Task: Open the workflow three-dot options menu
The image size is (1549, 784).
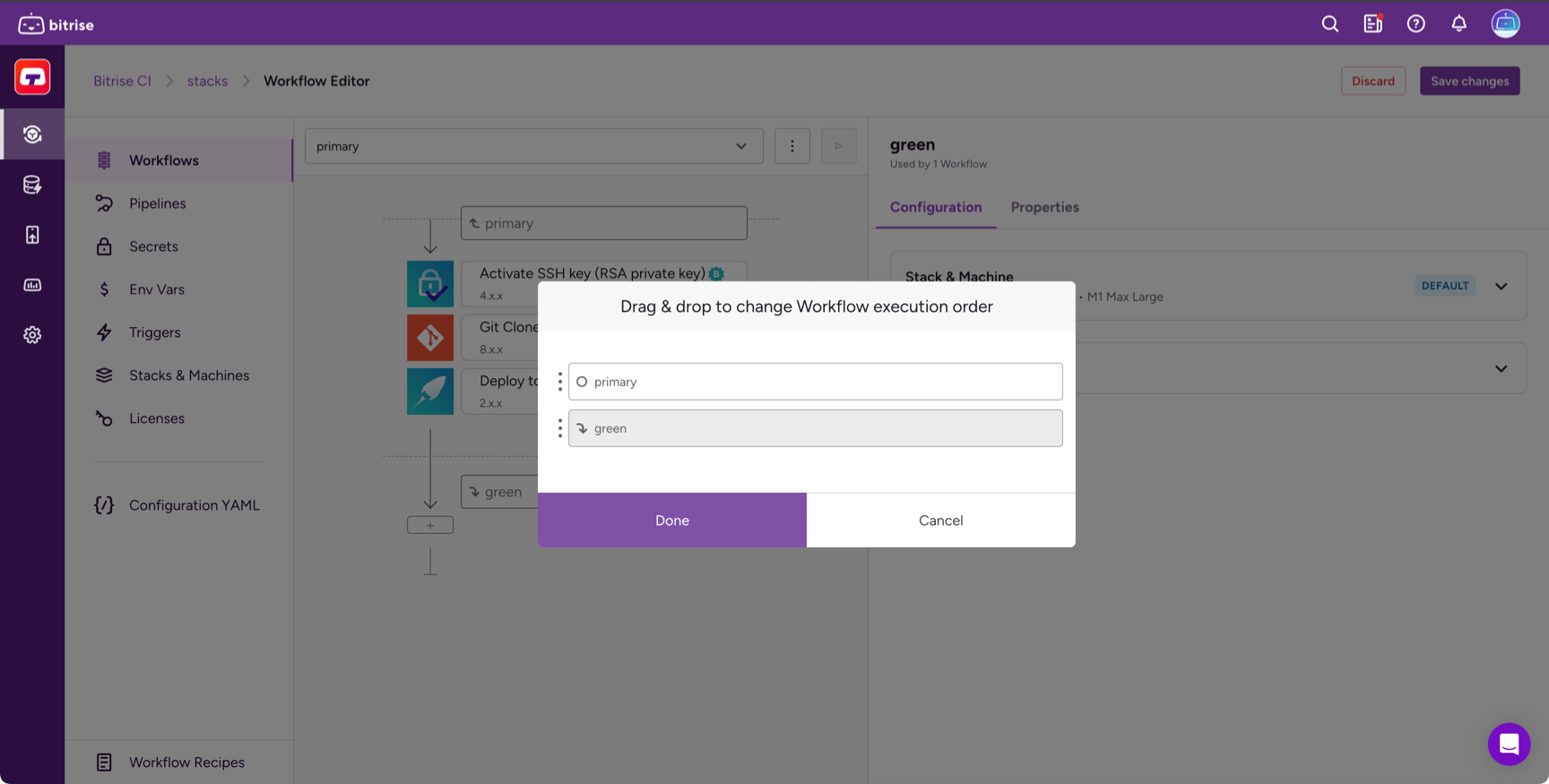Action: [x=792, y=146]
